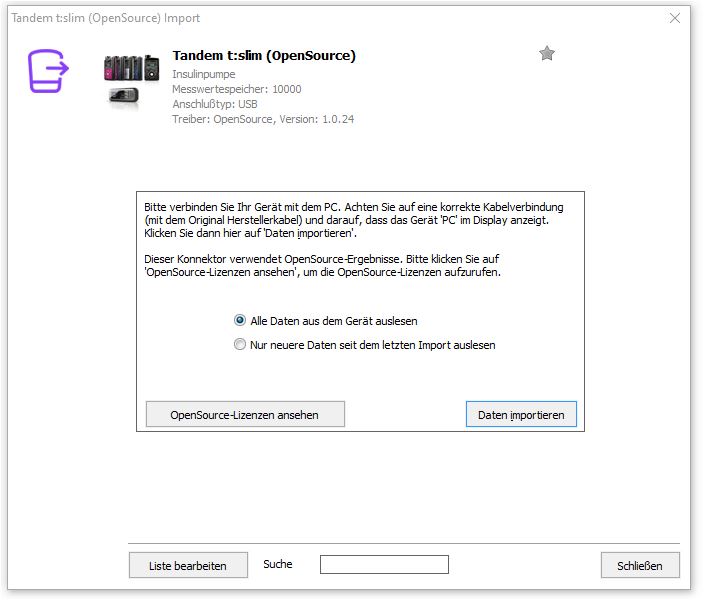Click the 'Liste bearbeiten' button
The image size is (705, 600).
(188, 565)
